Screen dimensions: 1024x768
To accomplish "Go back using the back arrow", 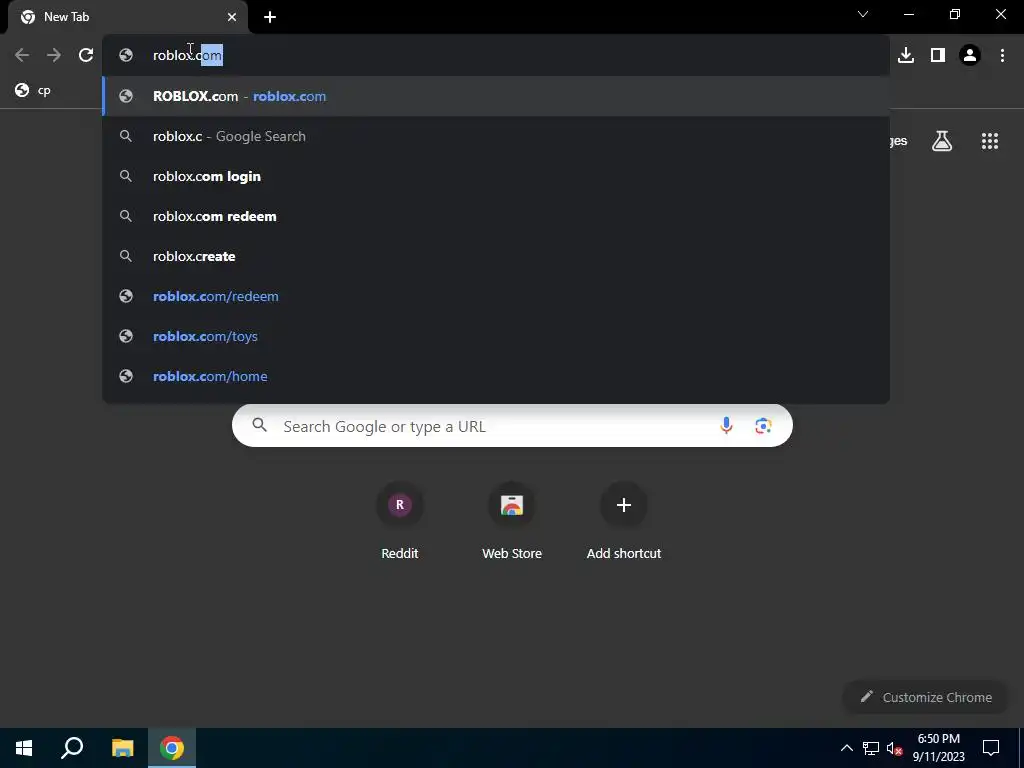I will [22, 56].
